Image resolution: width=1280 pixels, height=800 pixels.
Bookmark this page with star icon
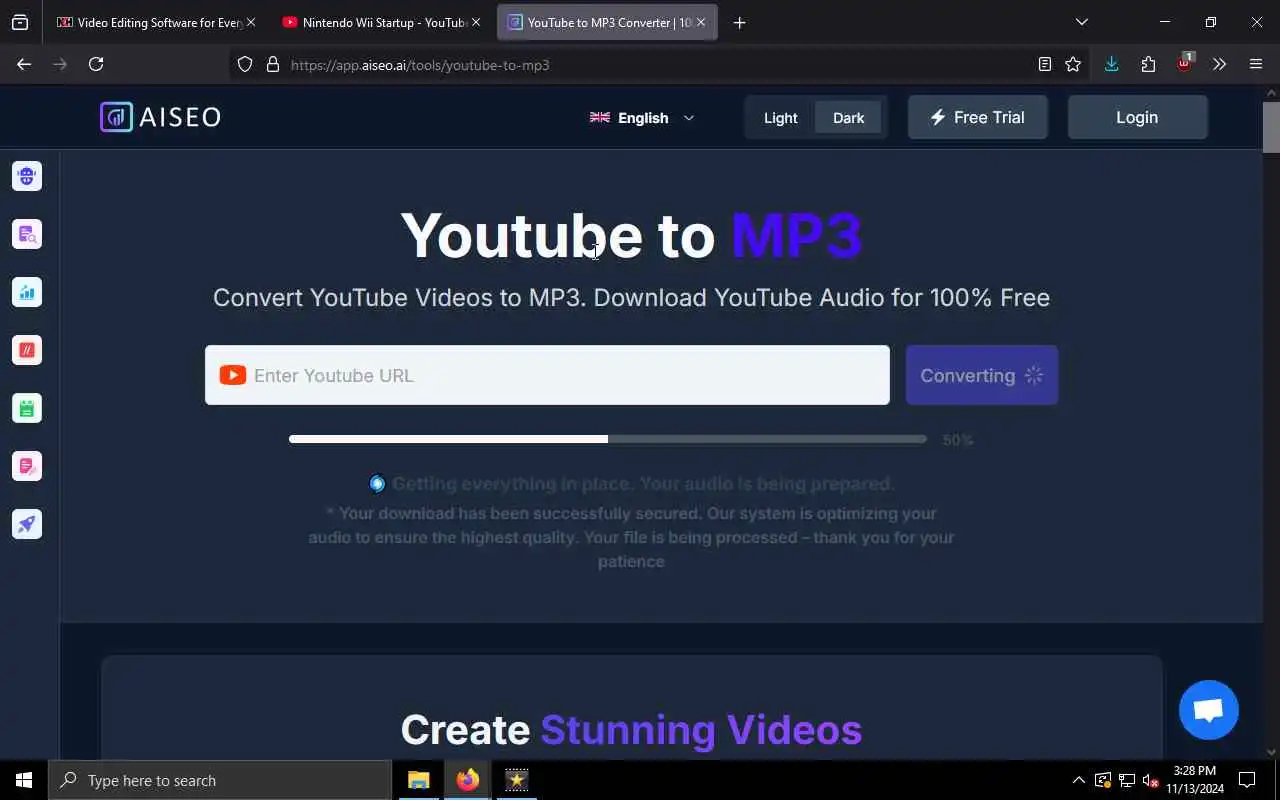[1073, 64]
